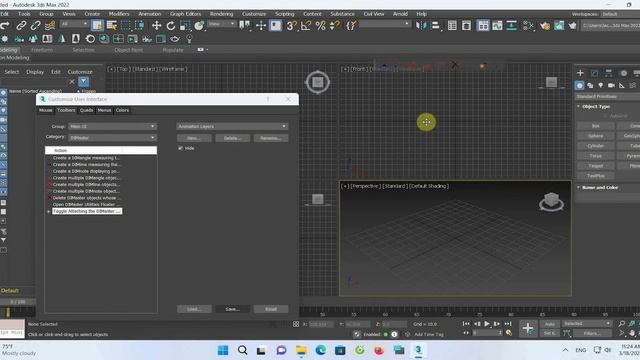Open the Named Selection Sets dropdown
The height and width of the screenshot is (360, 640).
click(384, 24)
